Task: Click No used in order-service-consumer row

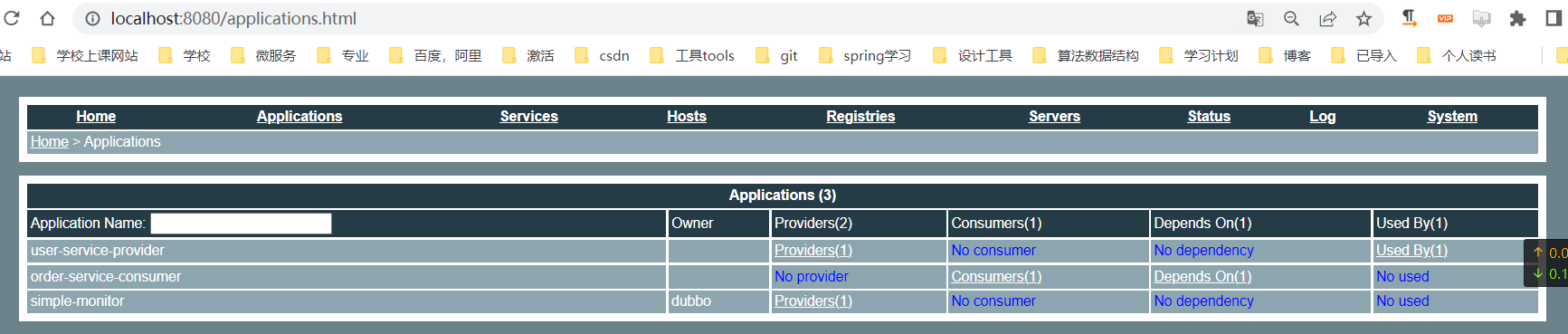Action: tap(1402, 276)
